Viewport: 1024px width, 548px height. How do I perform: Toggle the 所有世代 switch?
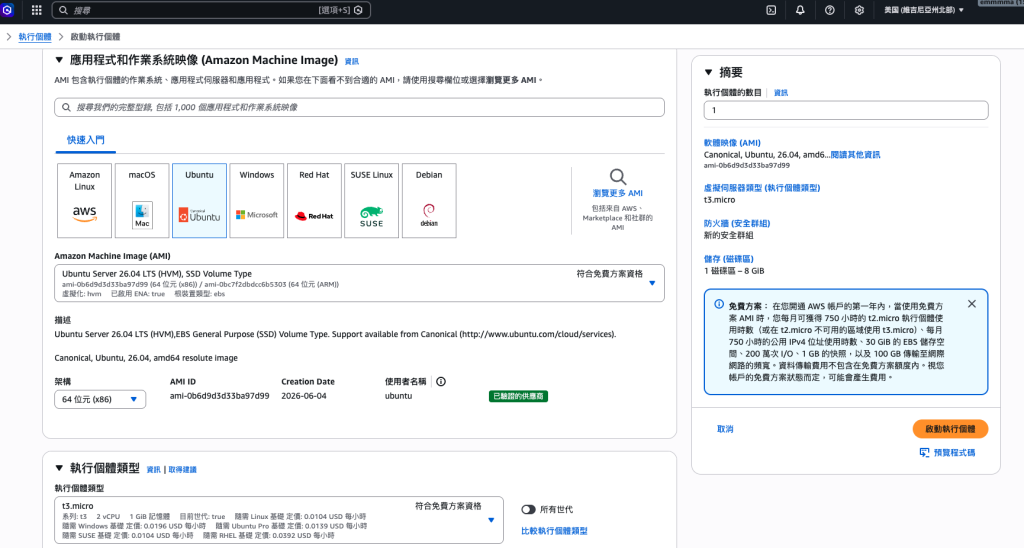pyautogui.click(x=528, y=509)
